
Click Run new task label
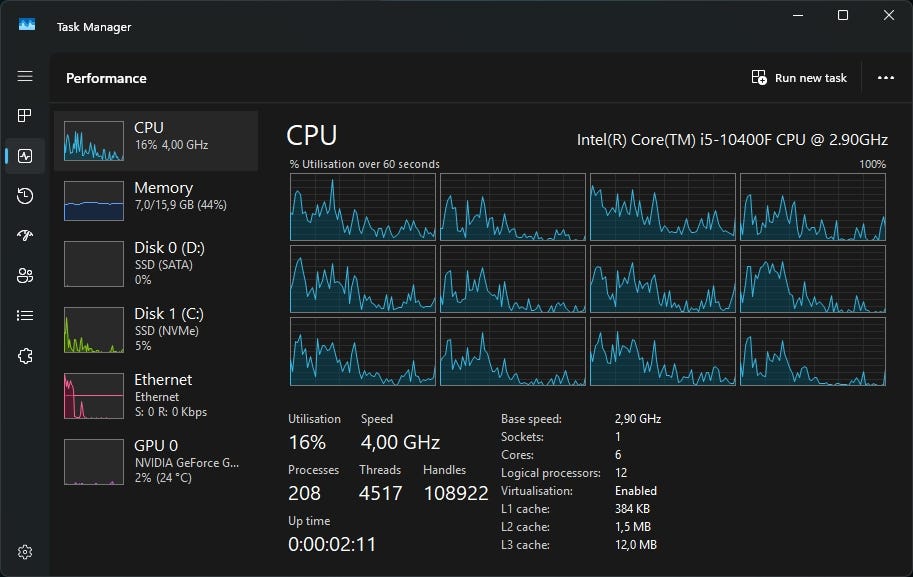811,78
